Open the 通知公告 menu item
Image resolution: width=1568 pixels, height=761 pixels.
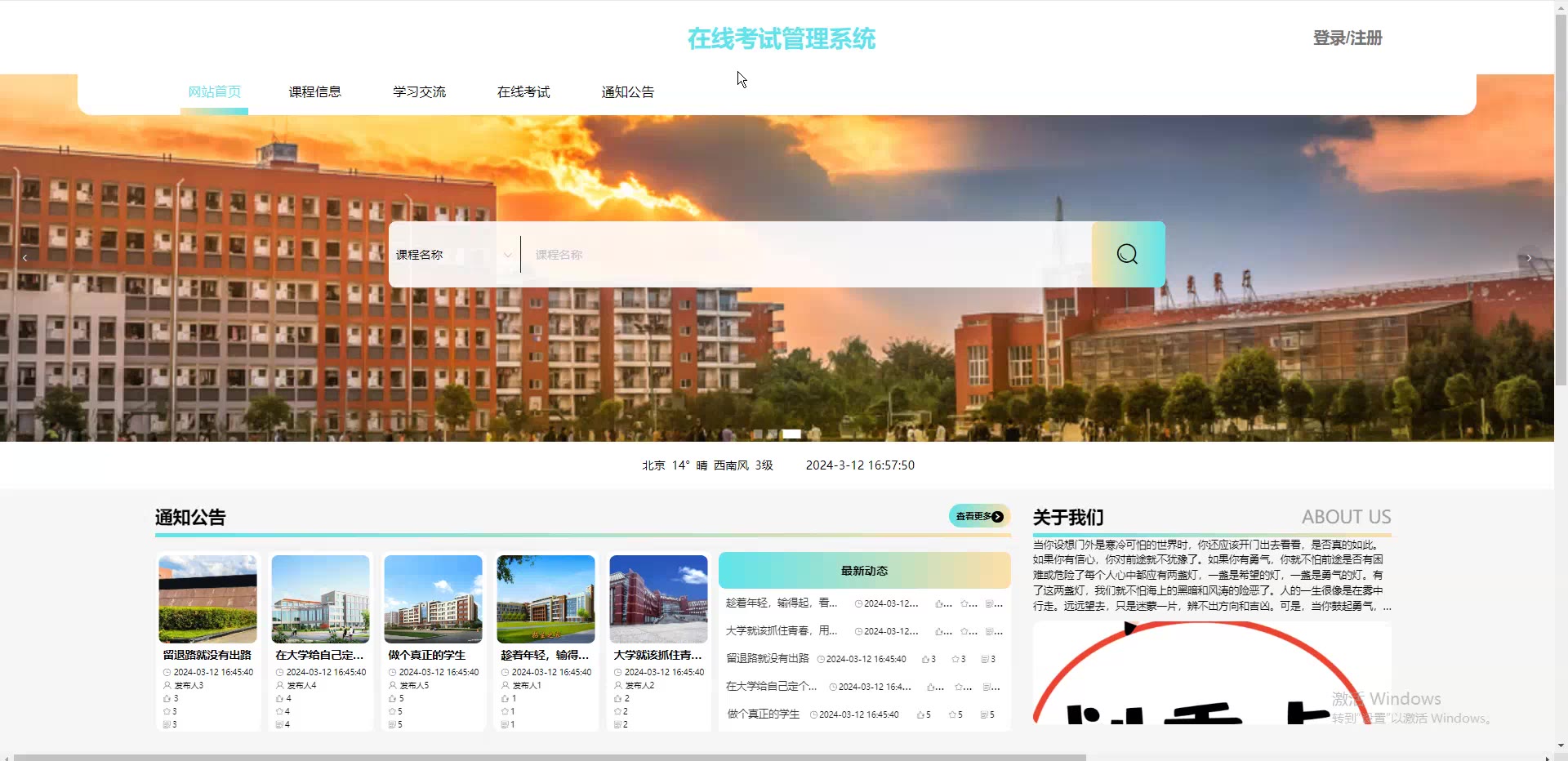[628, 92]
